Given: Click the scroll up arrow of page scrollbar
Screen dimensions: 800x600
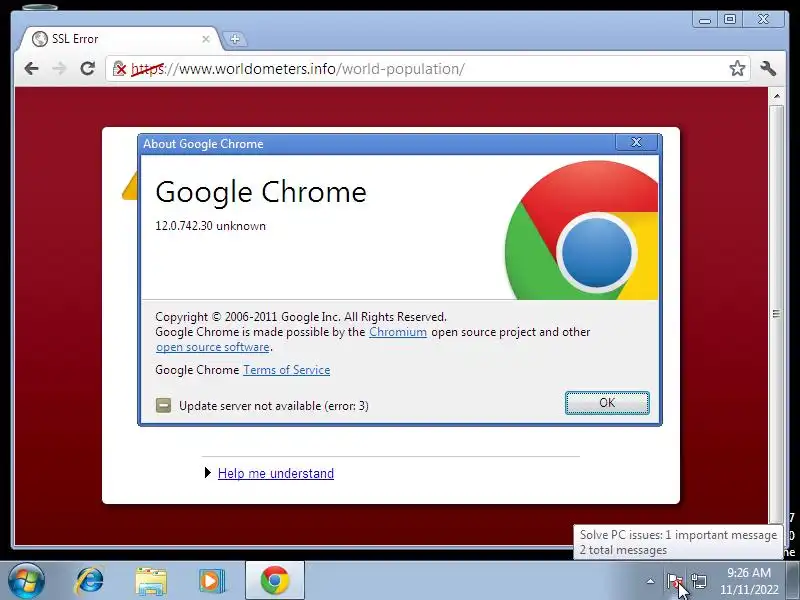Looking at the screenshot, I should click(x=777, y=96).
